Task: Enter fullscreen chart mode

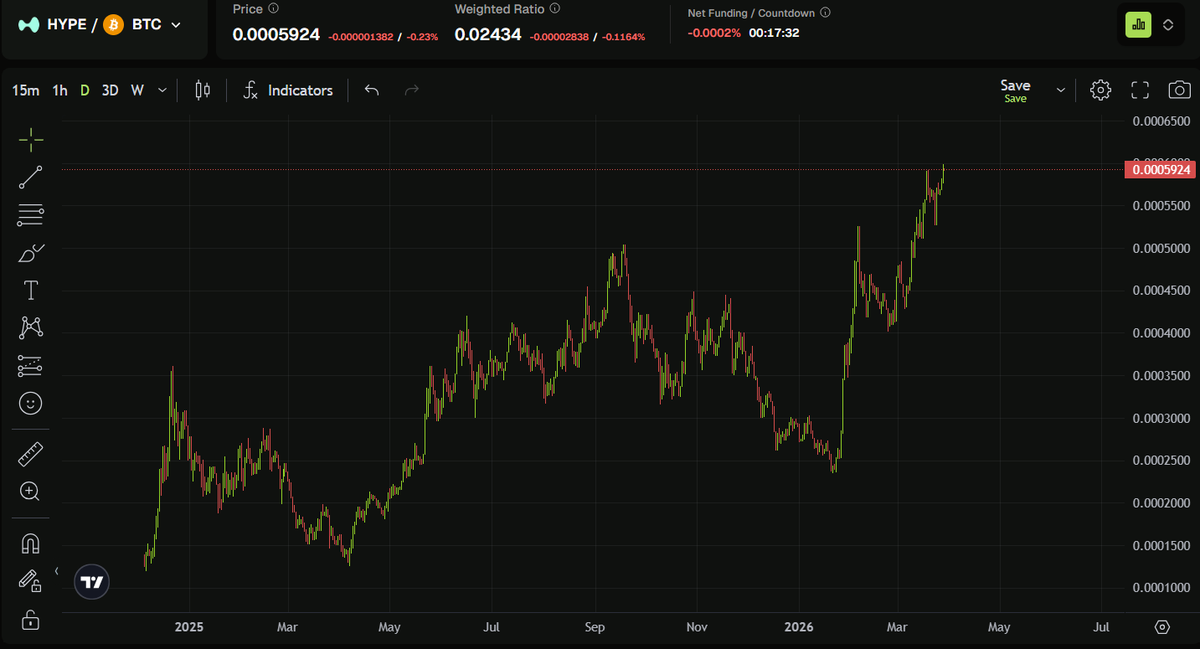Action: 1140,90
